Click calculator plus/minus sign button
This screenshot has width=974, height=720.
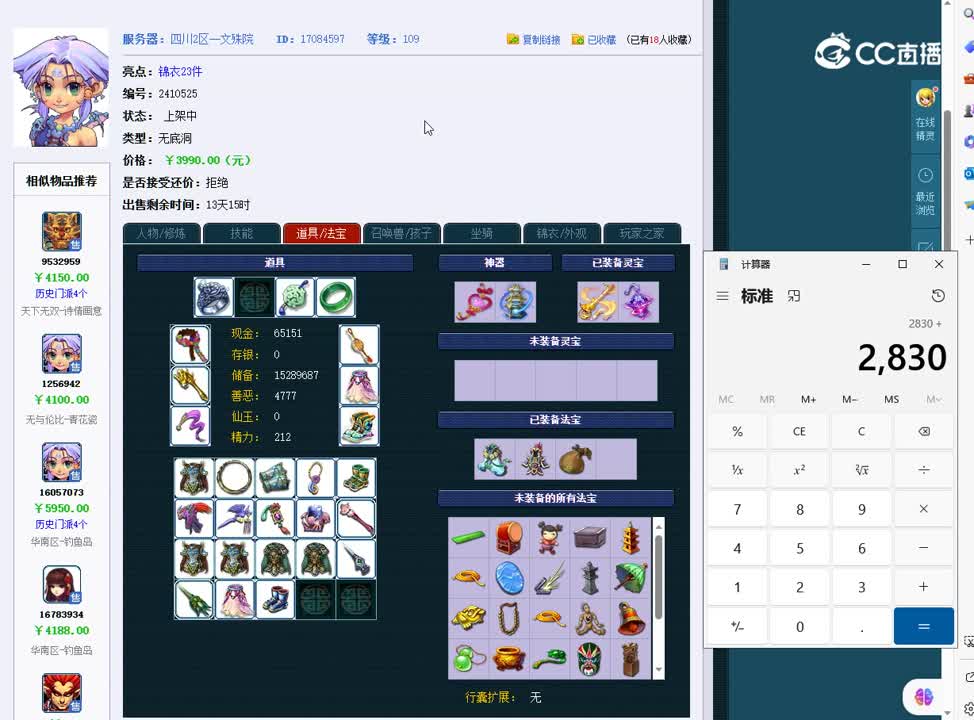[737, 626]
